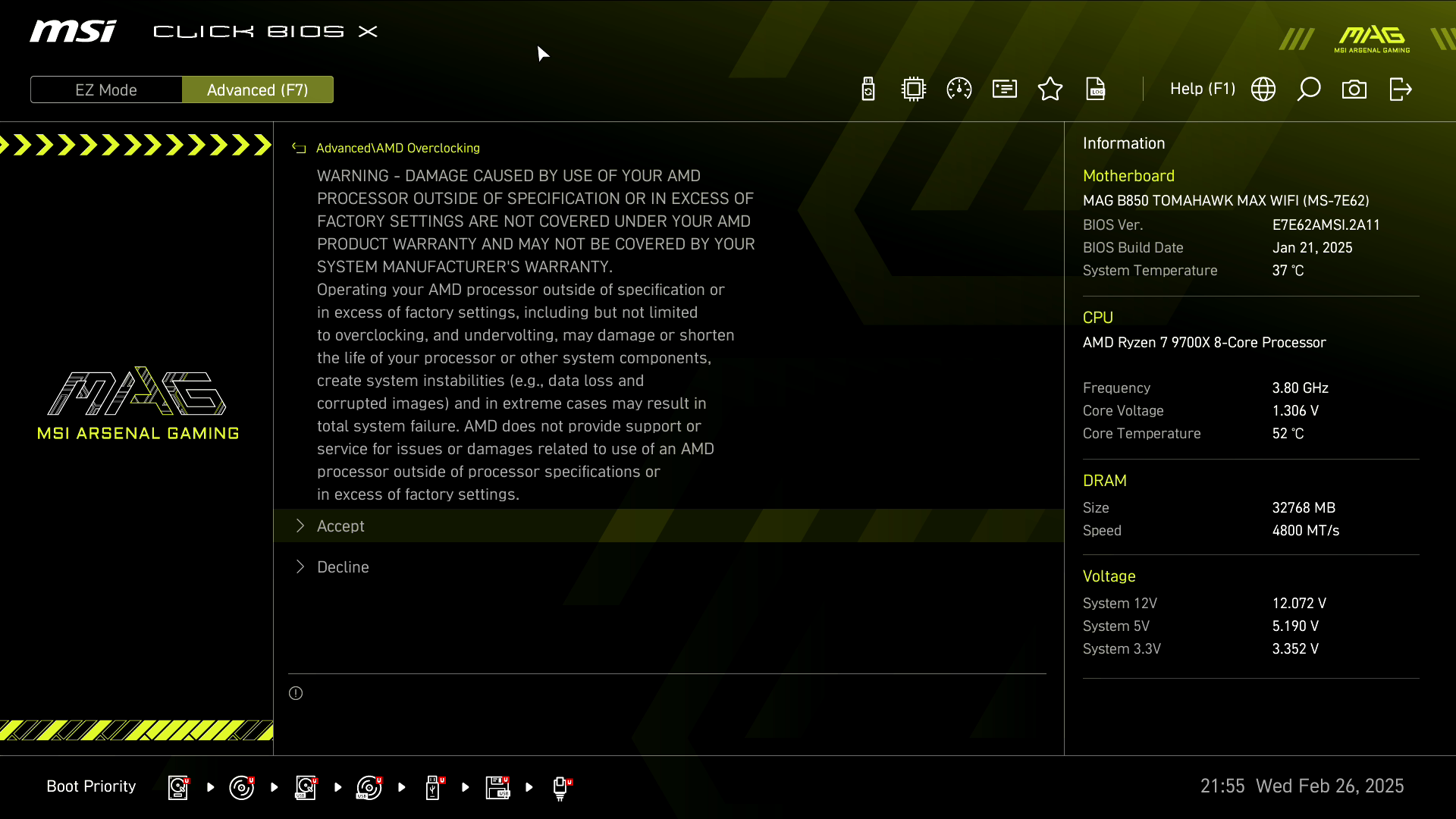Open the LOG file icon
The width and height of the screenshot is (1456, 819).
tap(1096, 89)
